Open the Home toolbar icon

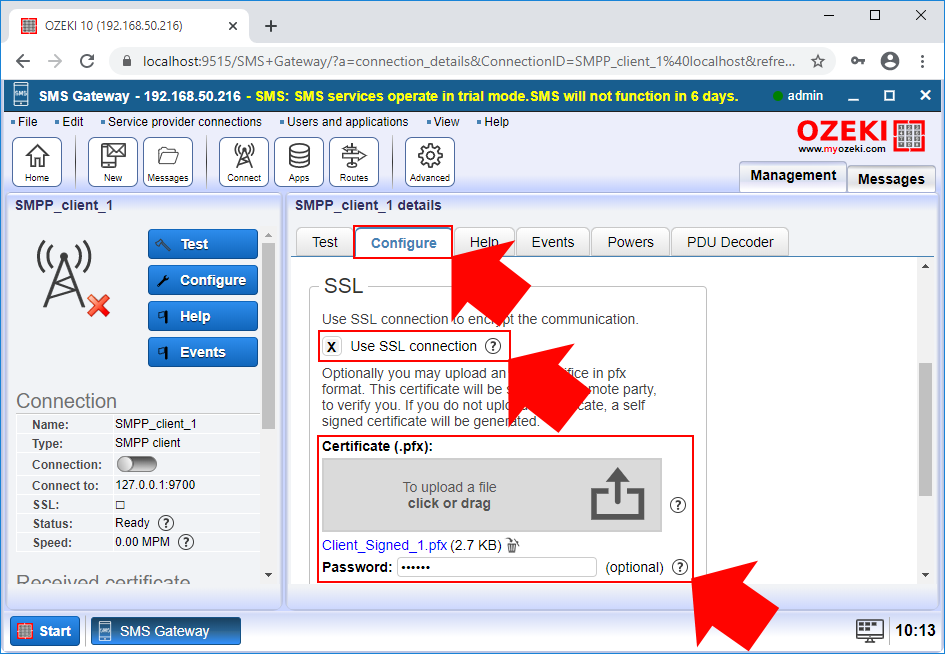point(37,162)
